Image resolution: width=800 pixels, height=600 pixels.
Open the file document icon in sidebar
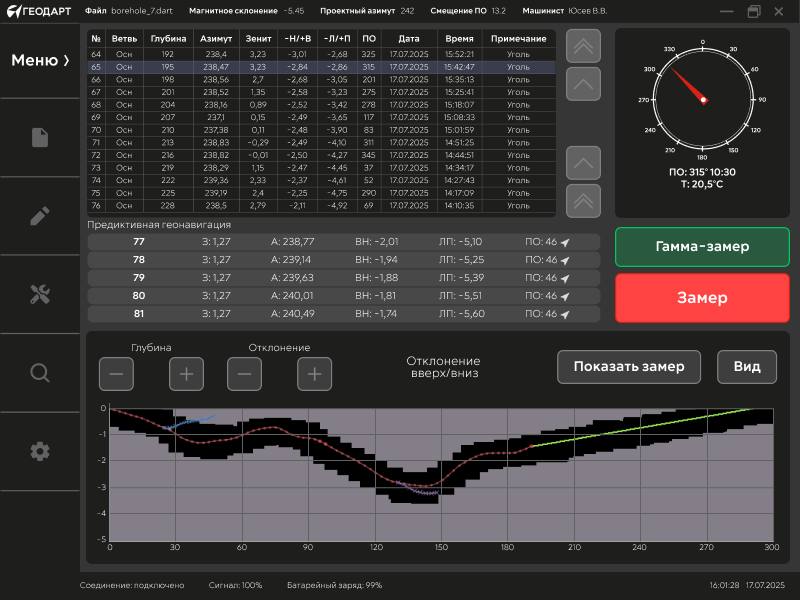(40, 138)
